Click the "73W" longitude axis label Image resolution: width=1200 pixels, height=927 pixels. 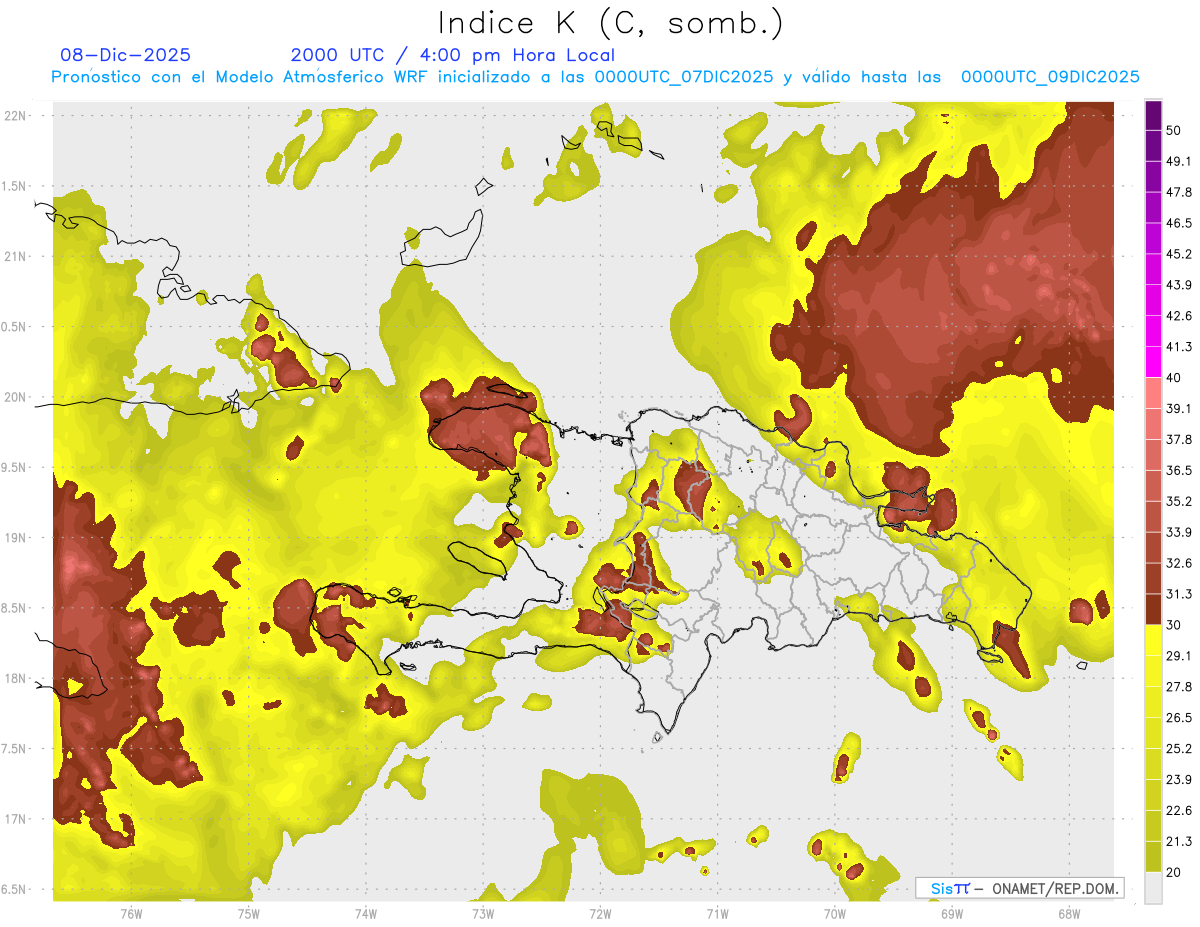pos(483,913)
